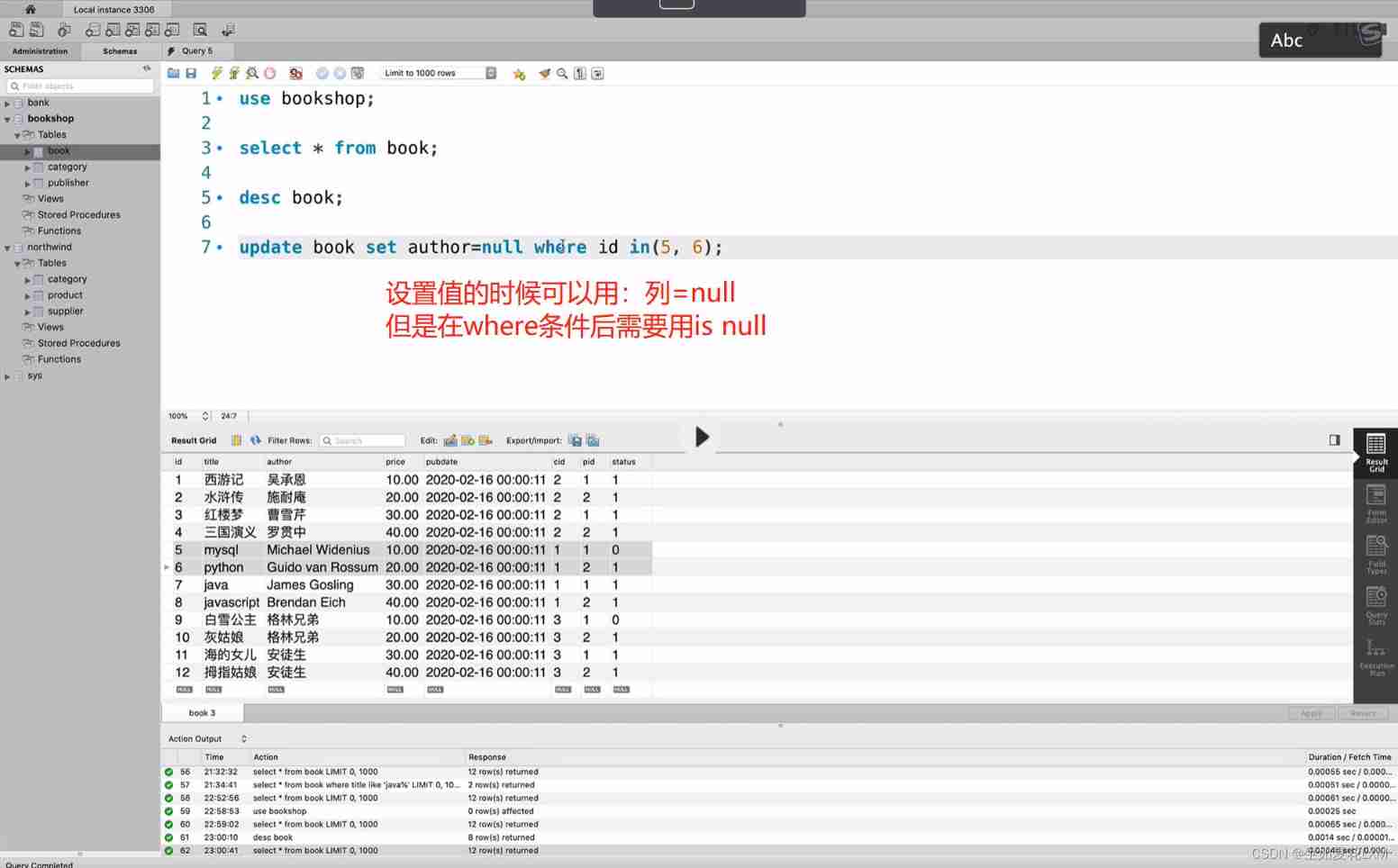Screen dimensions: 1398x868
Task: Open SQL script file in new tab
Action: pos(36,31)
